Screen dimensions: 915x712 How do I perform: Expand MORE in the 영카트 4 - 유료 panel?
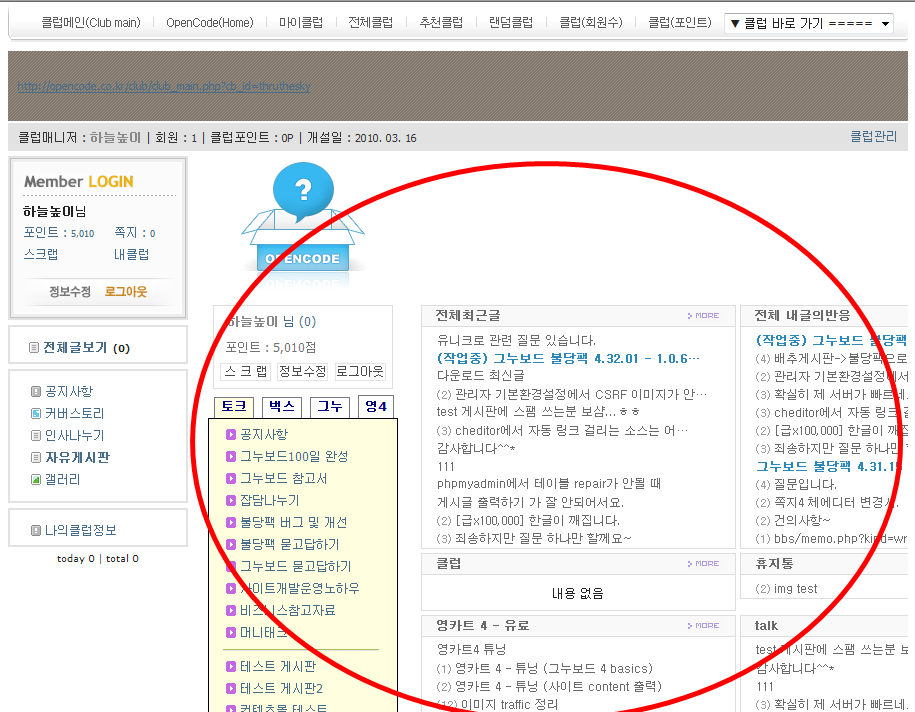[x=703, y=626]
